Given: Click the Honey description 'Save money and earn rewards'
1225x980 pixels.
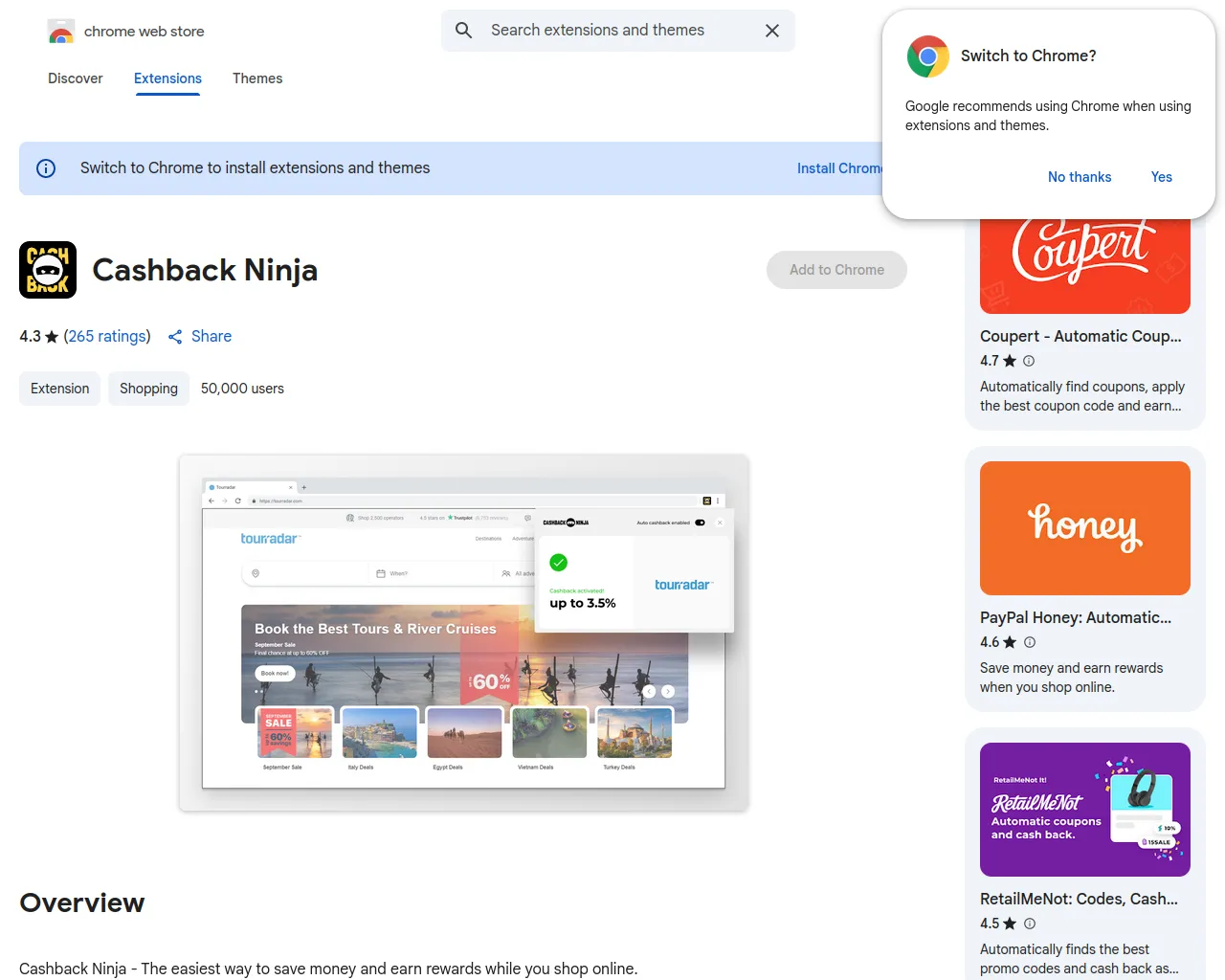Looking at the screenshot, I should (1072, 678).
